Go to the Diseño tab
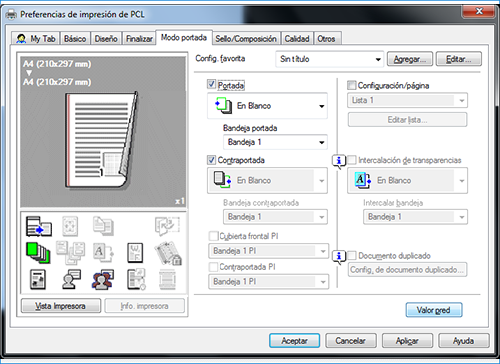500x364 pixels. (x=106, y=39)
